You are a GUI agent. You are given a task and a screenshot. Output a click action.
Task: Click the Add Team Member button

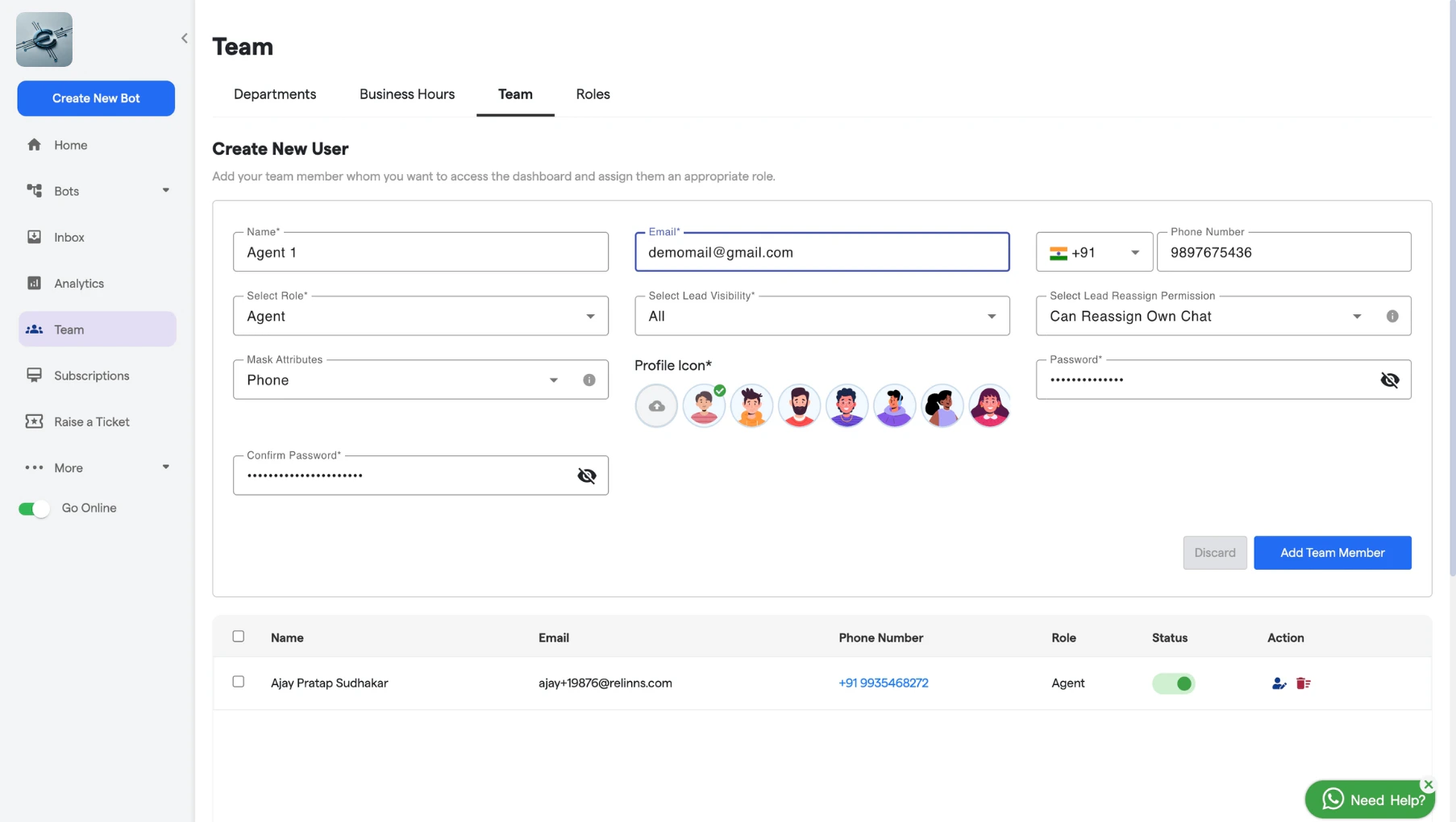click(x=1332, y=553)
